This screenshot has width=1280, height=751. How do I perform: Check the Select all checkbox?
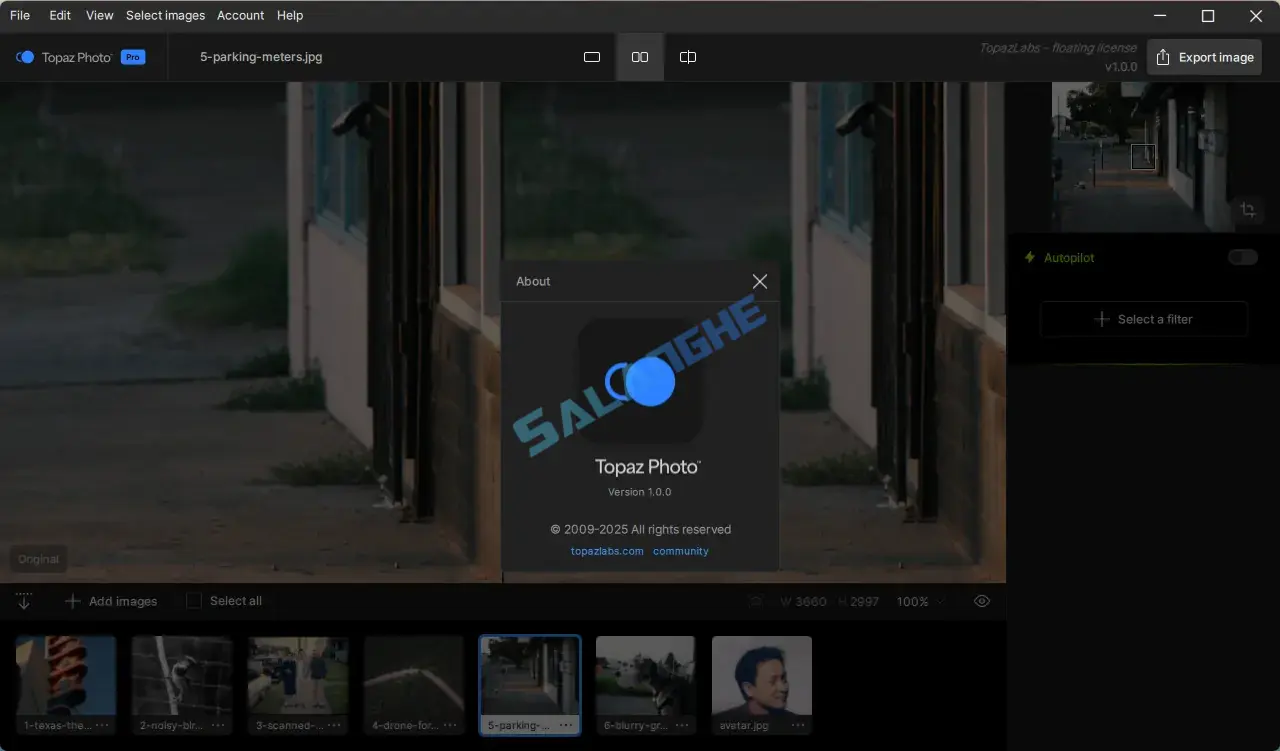click(x=192, y=600)
